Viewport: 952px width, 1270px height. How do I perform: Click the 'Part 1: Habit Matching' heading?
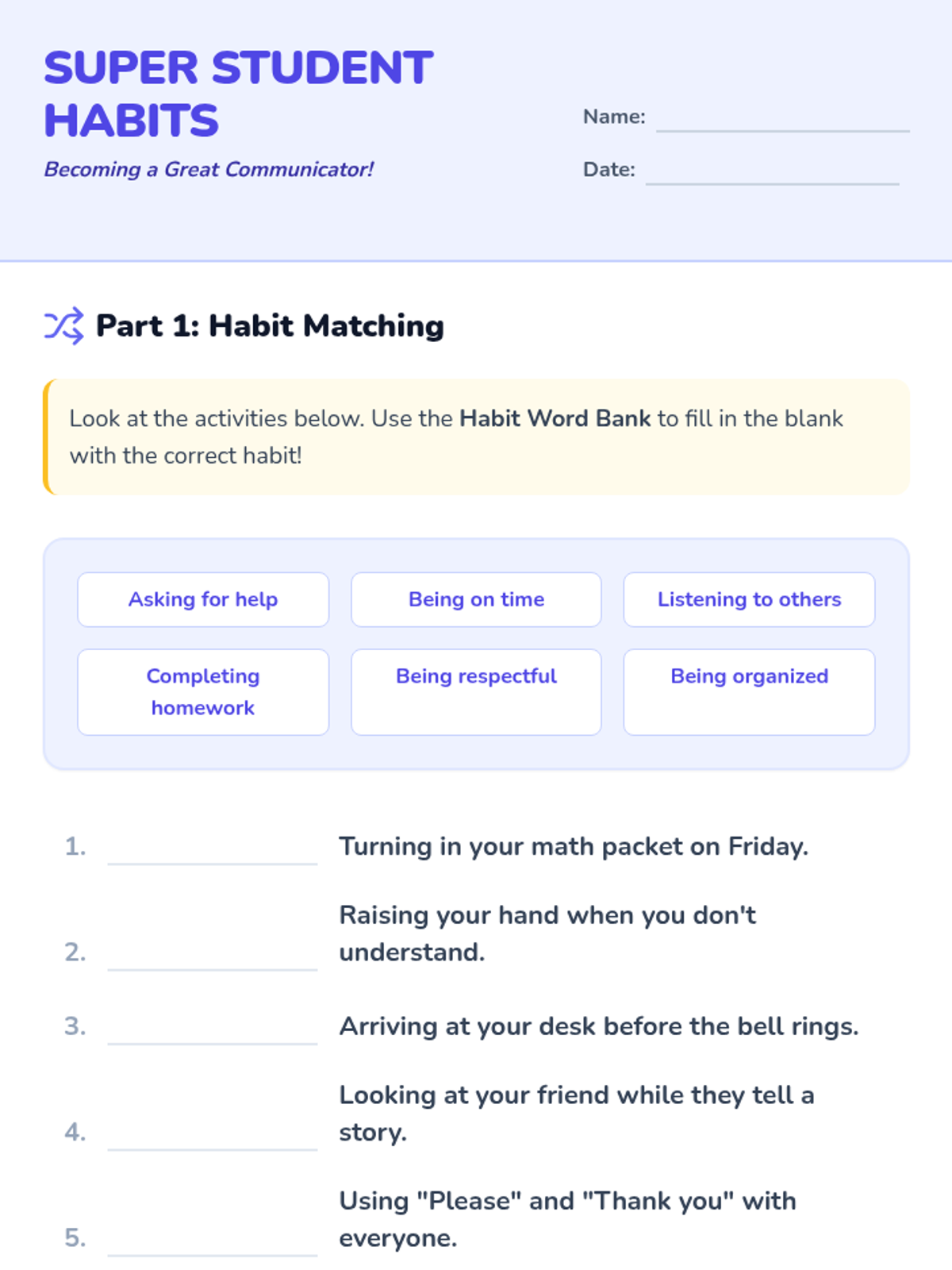point(270,325)
